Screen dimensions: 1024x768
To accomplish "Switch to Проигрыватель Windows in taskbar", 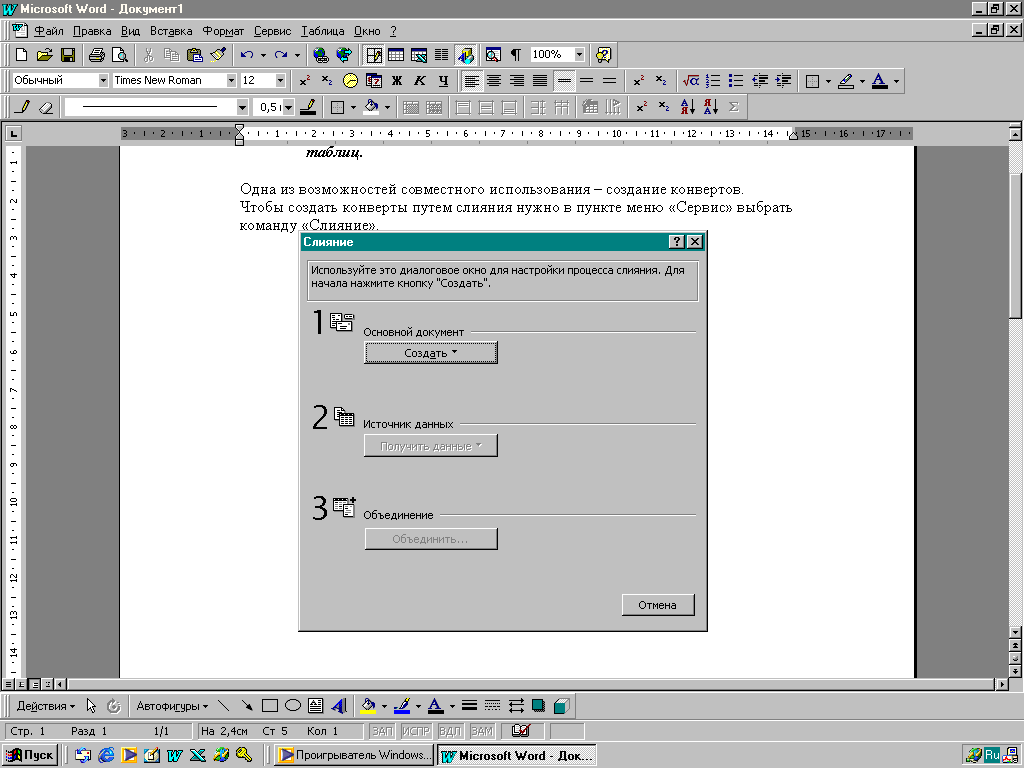I will [355, 755].
